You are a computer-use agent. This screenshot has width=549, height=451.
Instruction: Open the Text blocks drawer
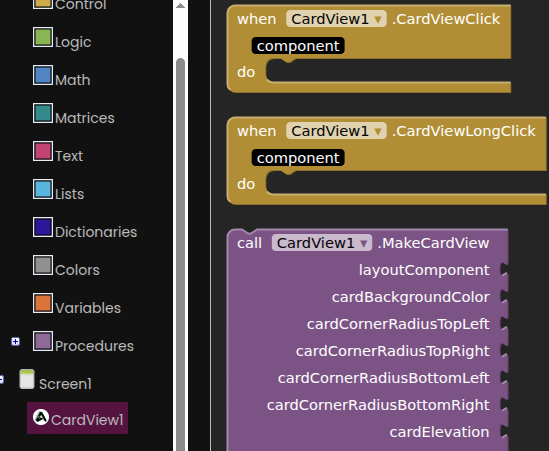(x=69, y=156)
